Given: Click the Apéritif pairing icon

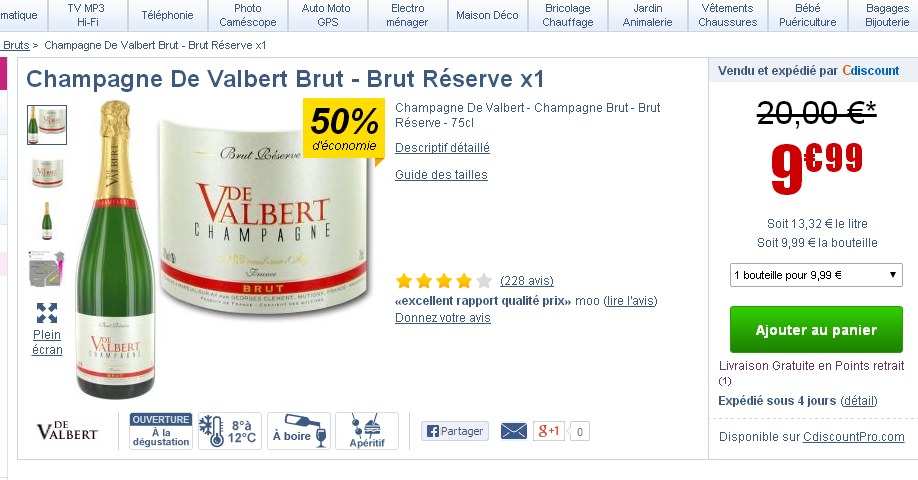Looking at the screenshot, I should click(x=367, y=431).
